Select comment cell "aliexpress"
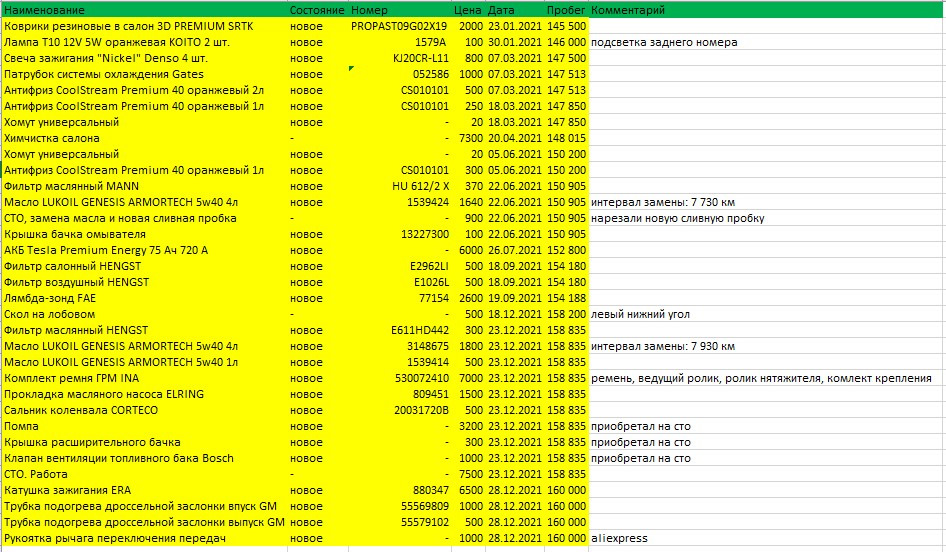Image resolution: width=946 pixels, height=552 pixels. (x=766, y=538)
